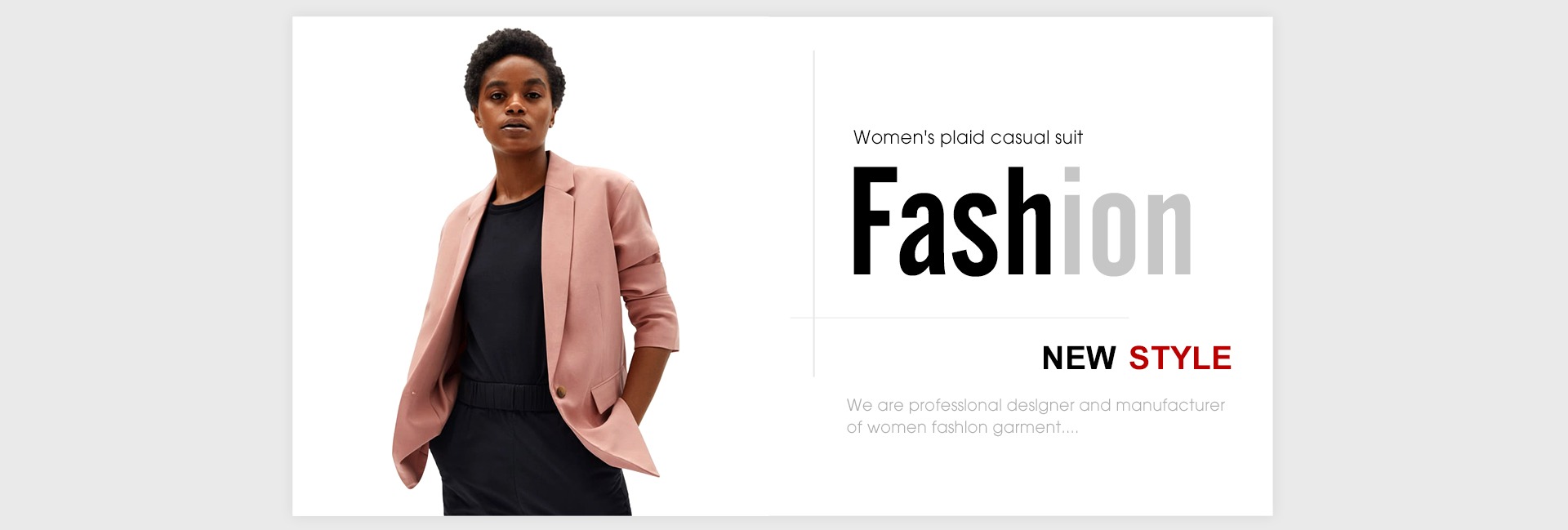Click the horizontal divider line under Fashion
1568x530 pixels.
[960, 318]
